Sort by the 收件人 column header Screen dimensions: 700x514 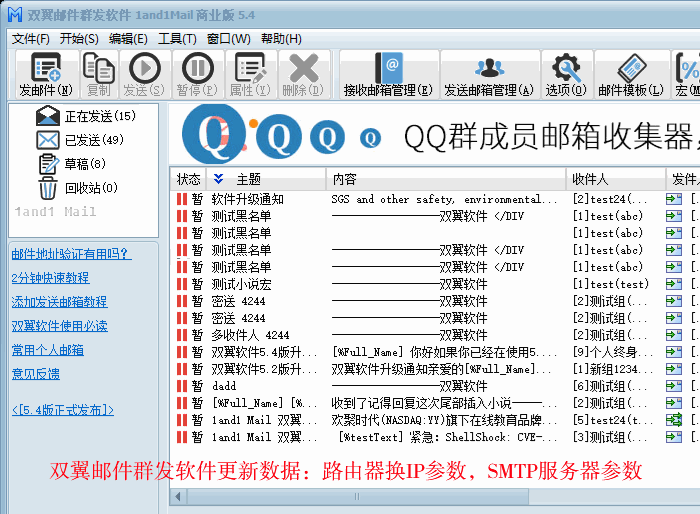(616, 179)
